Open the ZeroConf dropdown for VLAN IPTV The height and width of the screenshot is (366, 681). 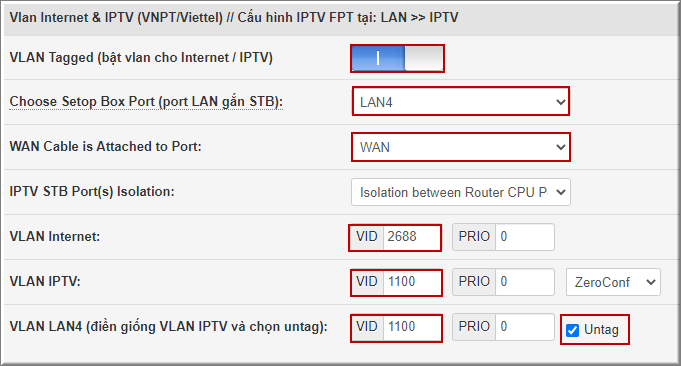pos(613,282)
